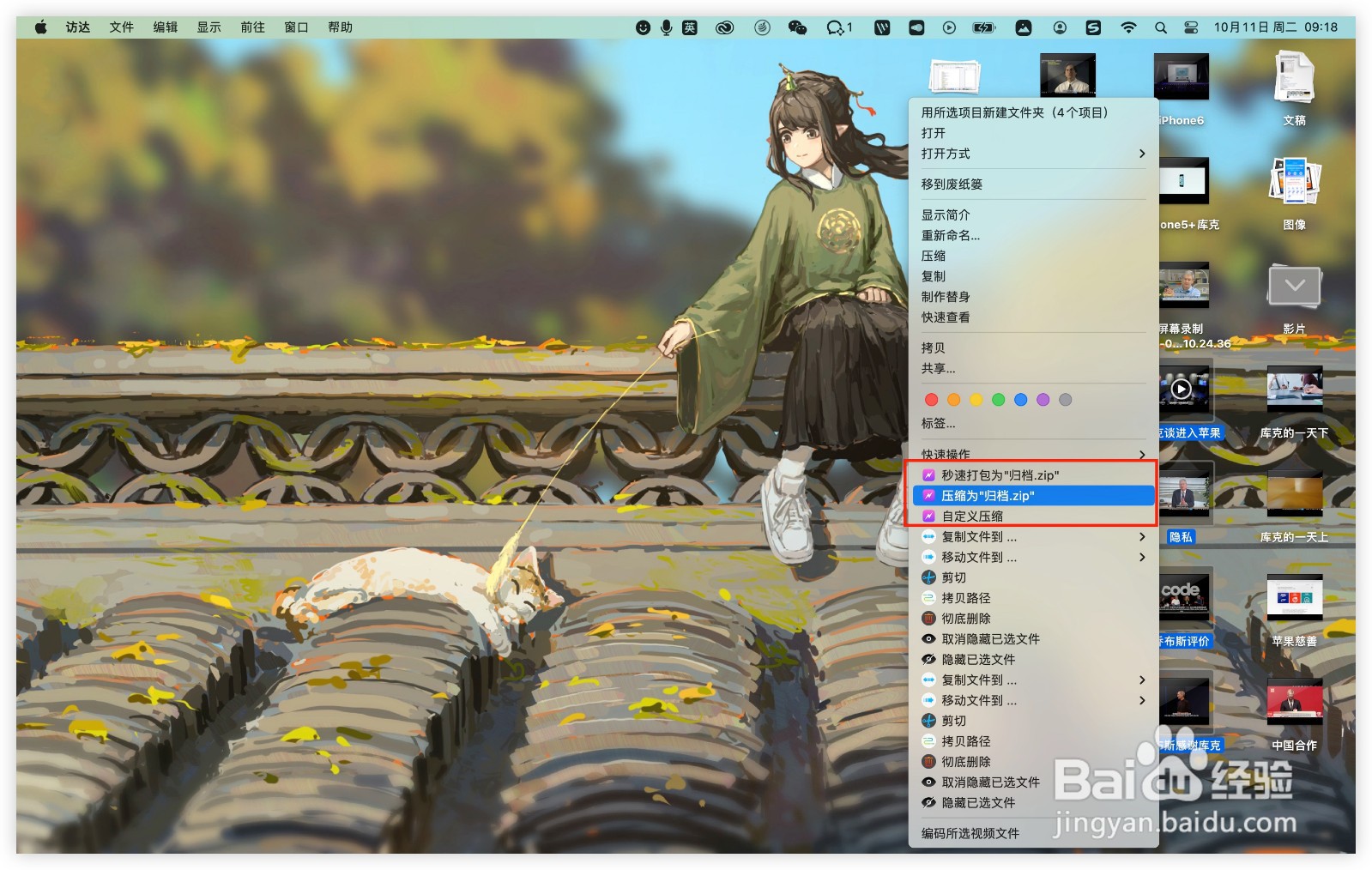Expand the 打开方式 submenu arrow
This screenshot has width=1372, height=870.
click(1141, 154)
